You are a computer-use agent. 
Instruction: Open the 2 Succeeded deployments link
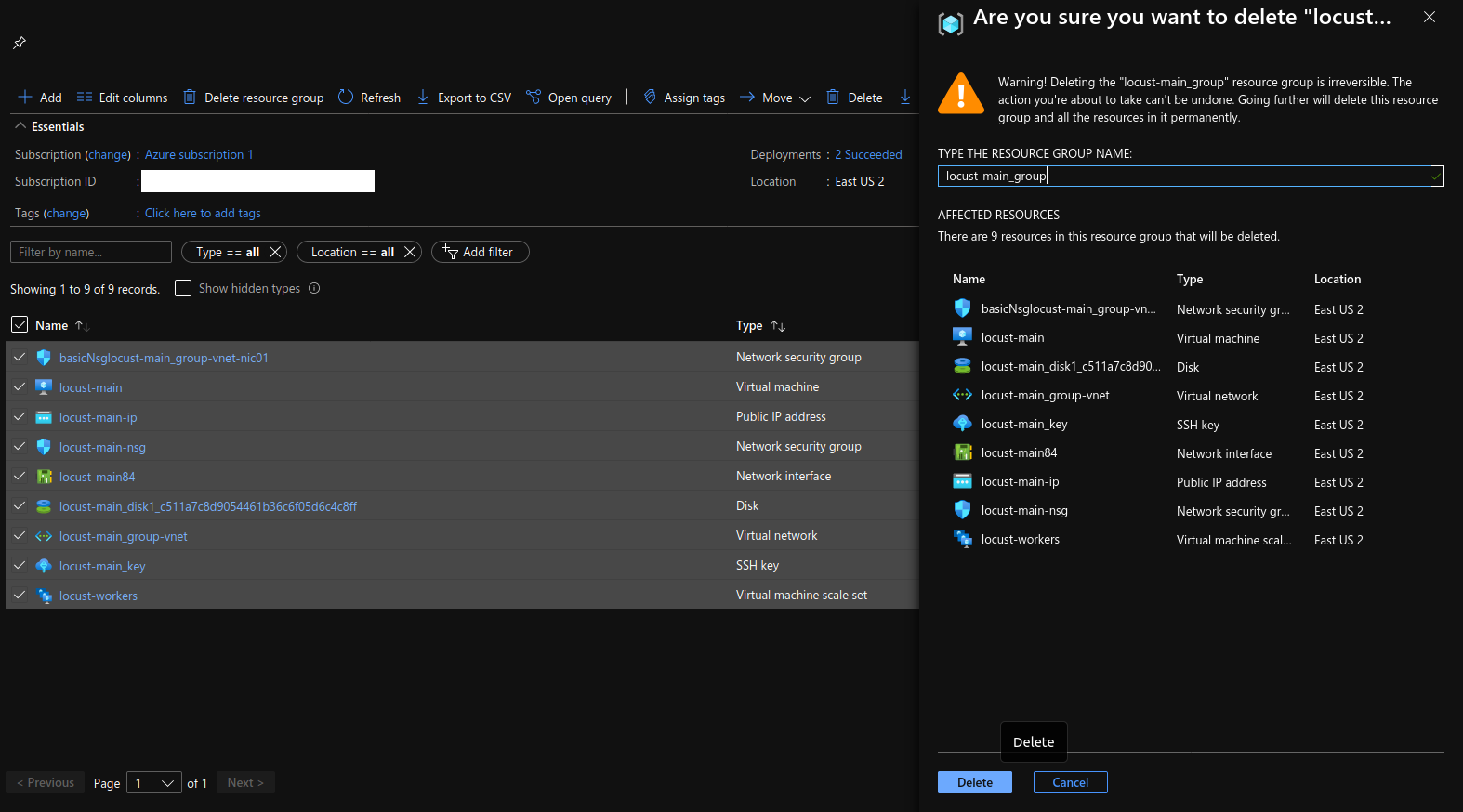(x=868, y=154)
